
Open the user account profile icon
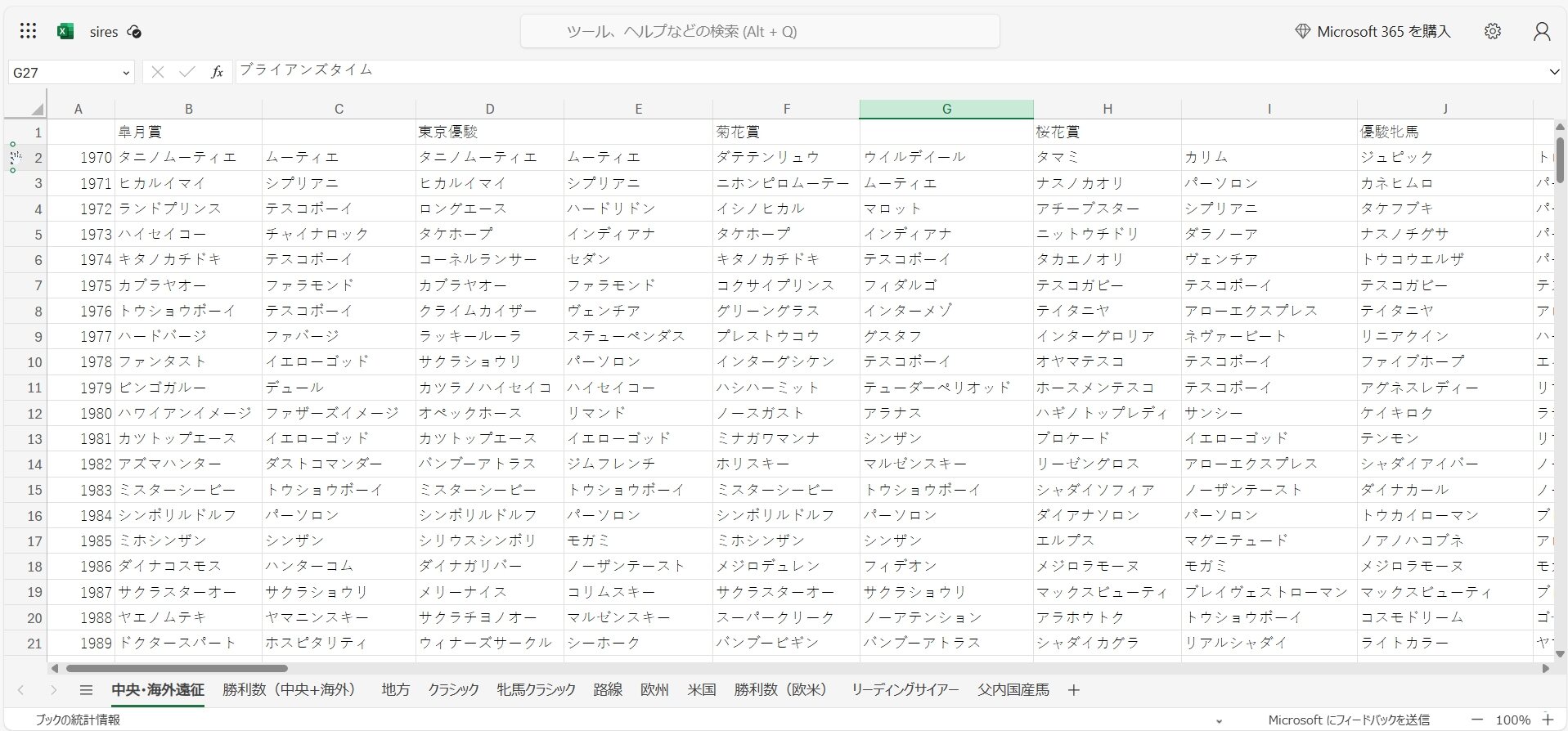point(1541,31)
